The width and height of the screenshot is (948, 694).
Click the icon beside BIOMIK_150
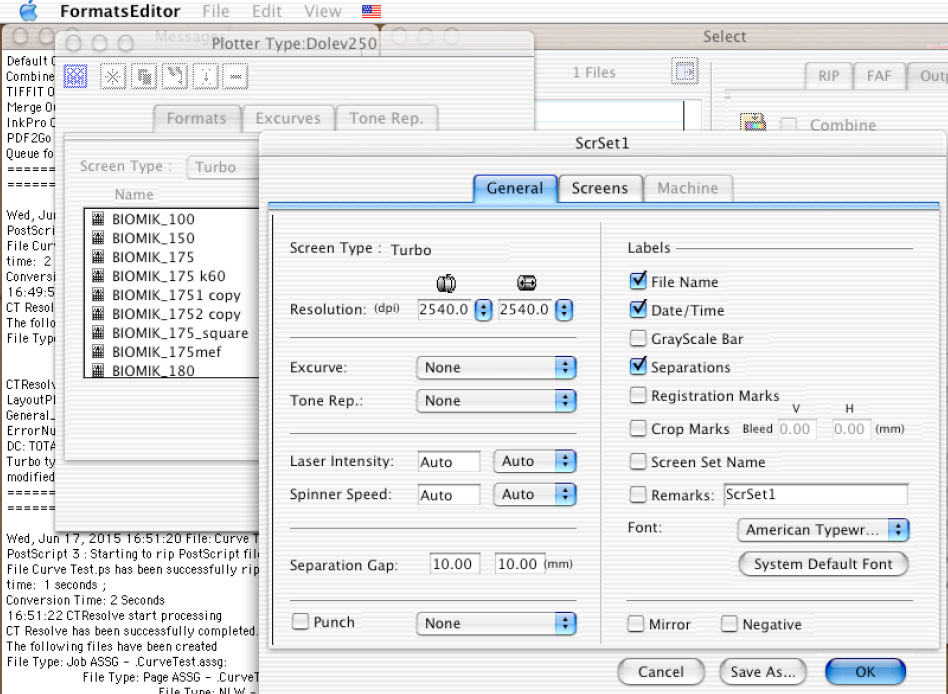tap(98, 238)
